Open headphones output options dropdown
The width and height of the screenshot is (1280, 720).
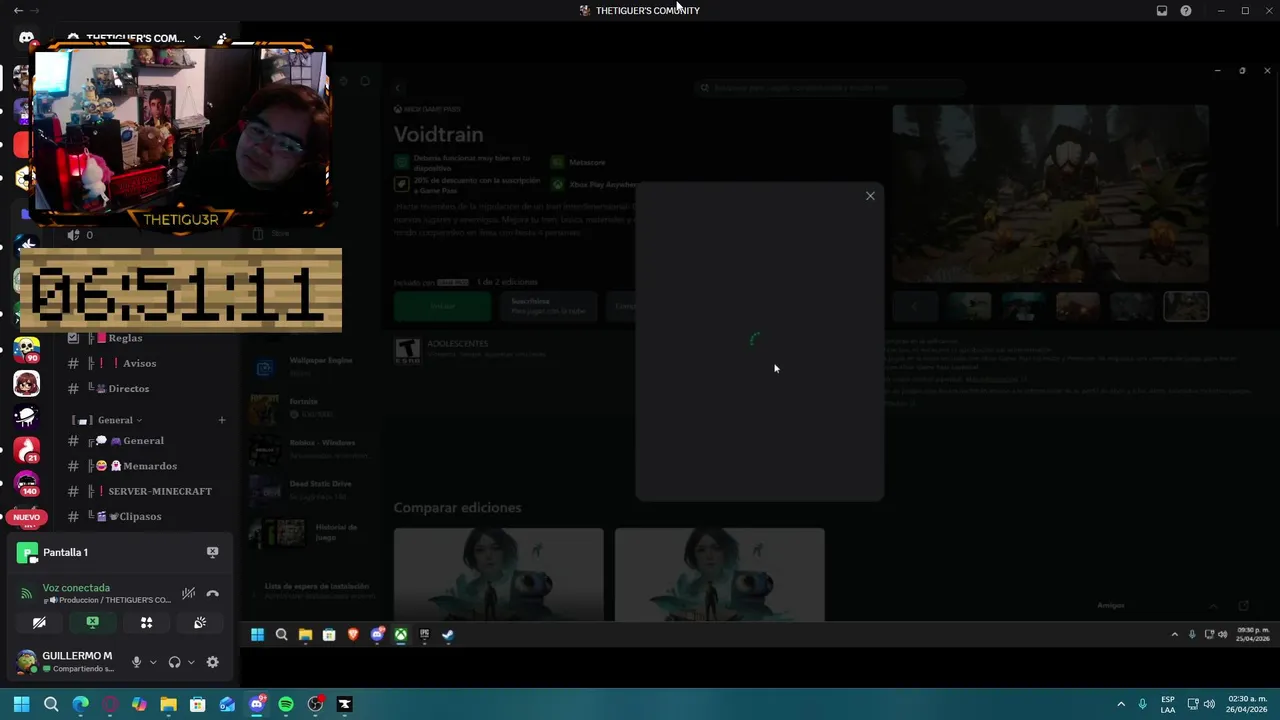[191, 662]
